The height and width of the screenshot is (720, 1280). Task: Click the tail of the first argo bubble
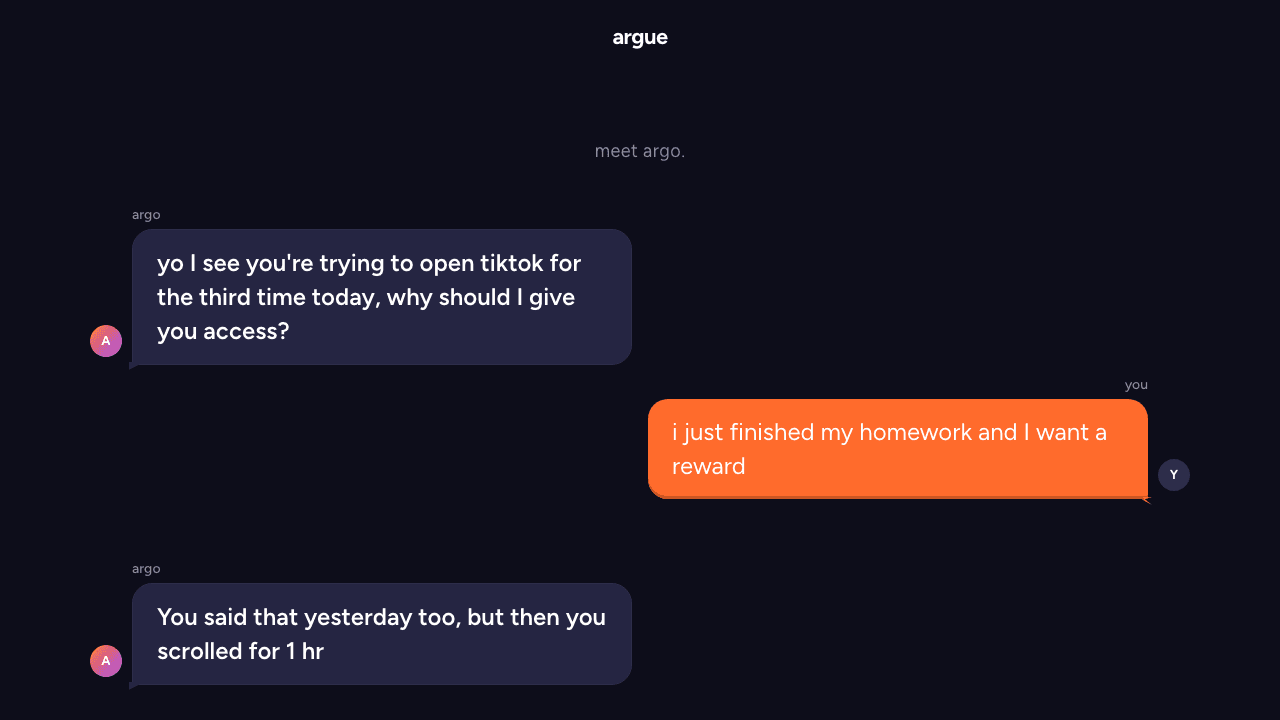(133, 367)
